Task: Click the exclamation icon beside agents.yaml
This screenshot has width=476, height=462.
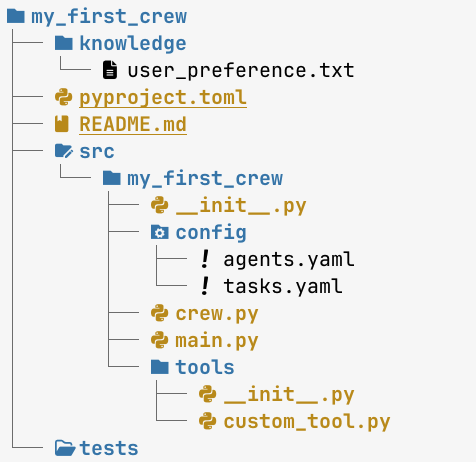Action: (205, 259)
